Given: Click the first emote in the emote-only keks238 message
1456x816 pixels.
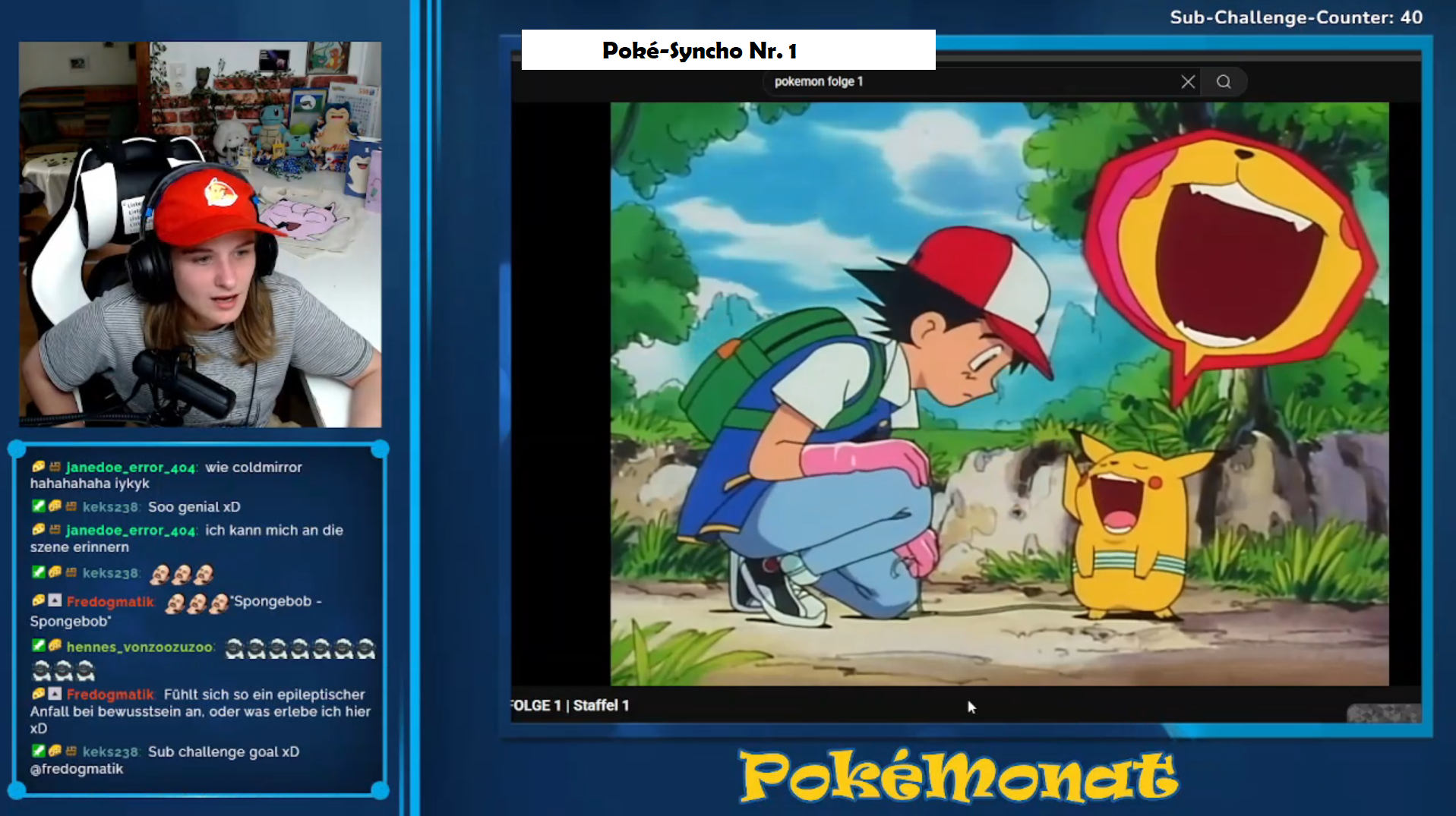Looking at the screenshot, I should click(x=159, y=574).
